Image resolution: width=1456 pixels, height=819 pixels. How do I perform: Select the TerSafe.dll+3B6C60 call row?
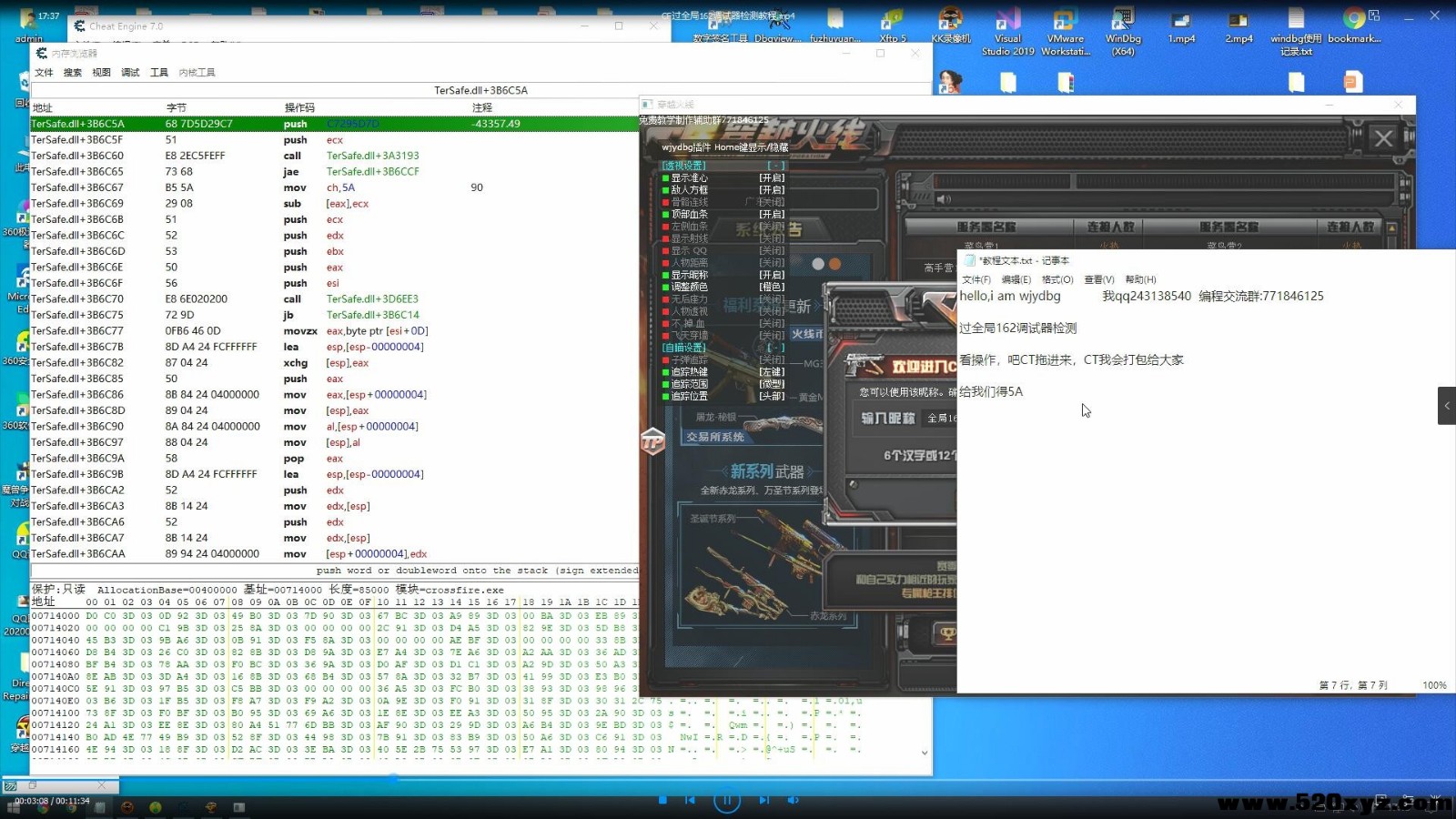[335, 156]
